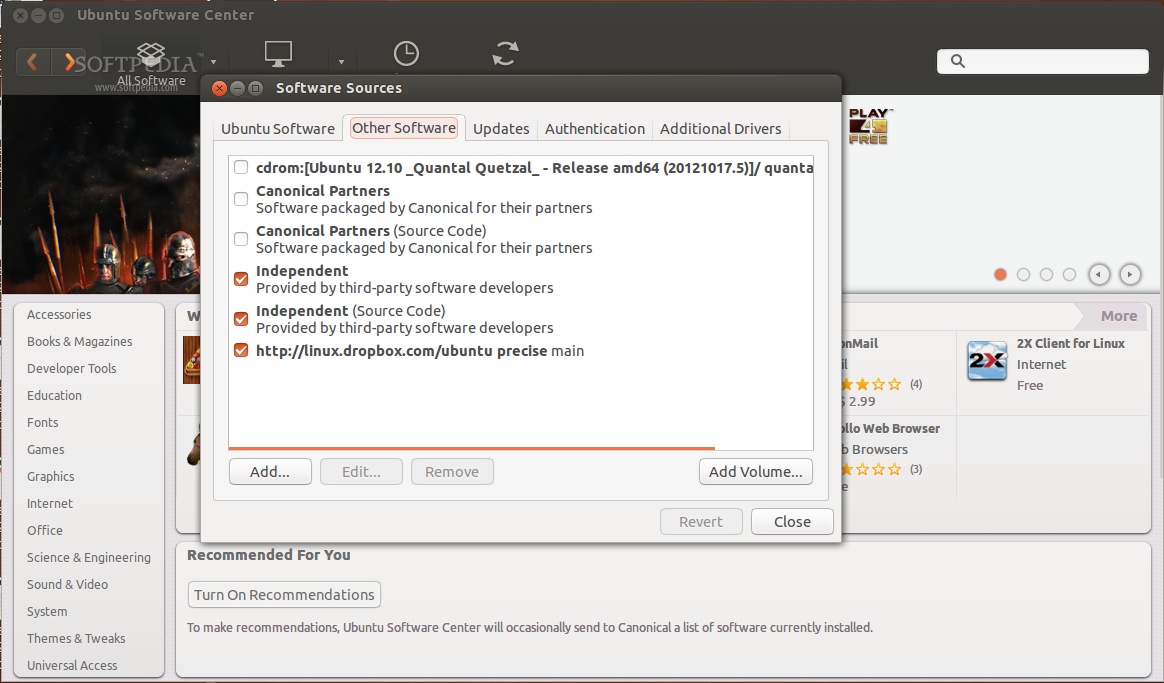1164x683 pixels.
Task: Open the System category
Action: tap(47, 611)
